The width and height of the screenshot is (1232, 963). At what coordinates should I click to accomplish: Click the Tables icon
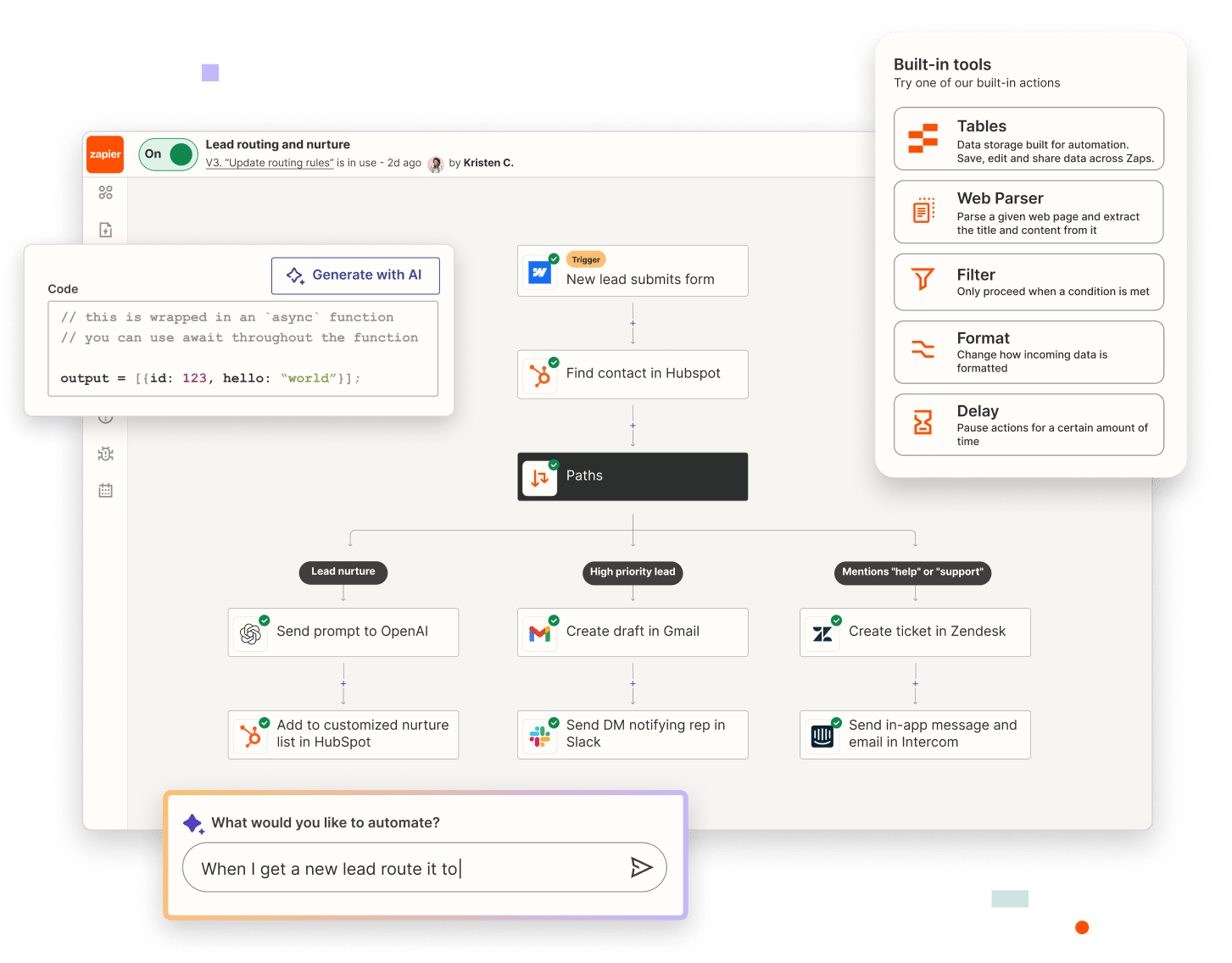[923, 138]
